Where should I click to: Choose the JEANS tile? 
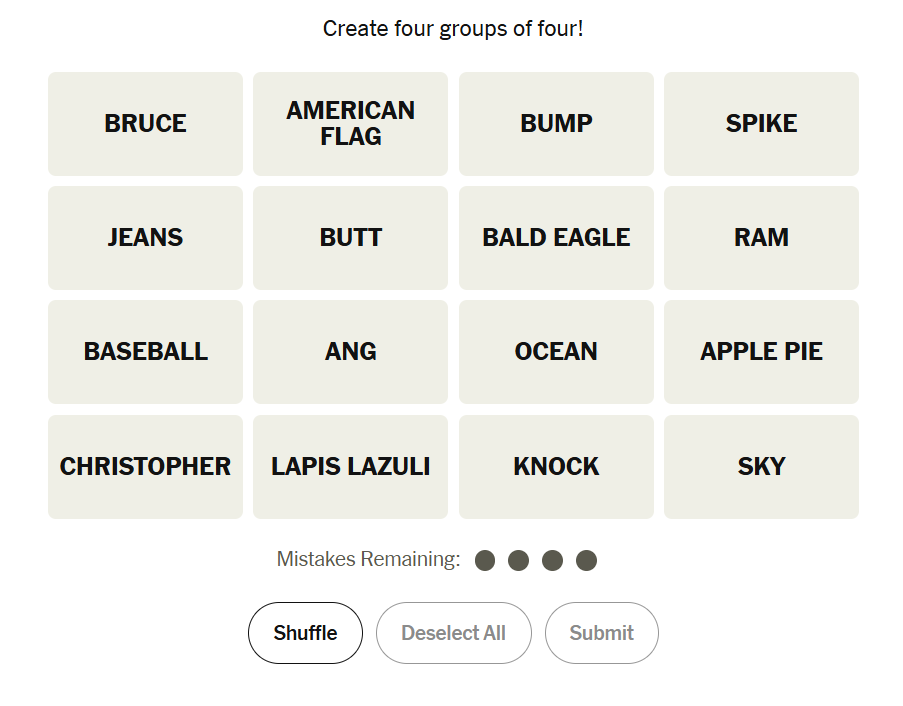145,238
